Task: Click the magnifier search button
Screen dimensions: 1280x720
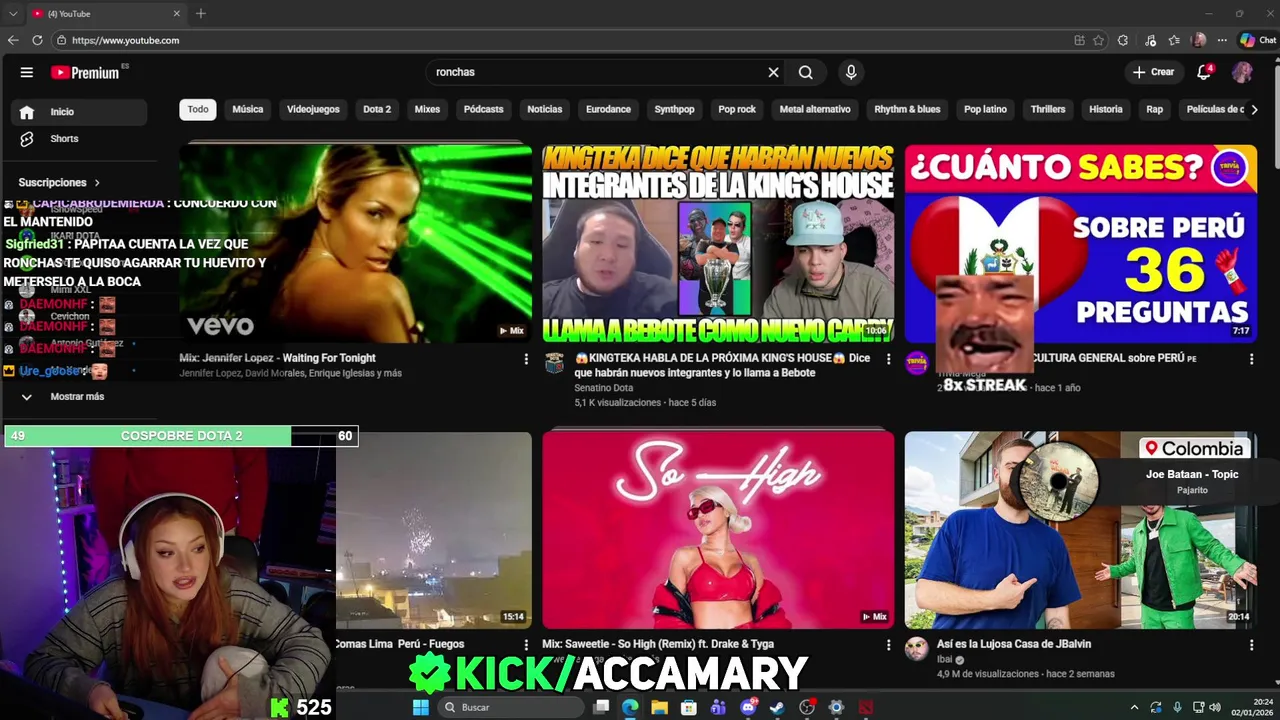Action: [x=806, y=72]
